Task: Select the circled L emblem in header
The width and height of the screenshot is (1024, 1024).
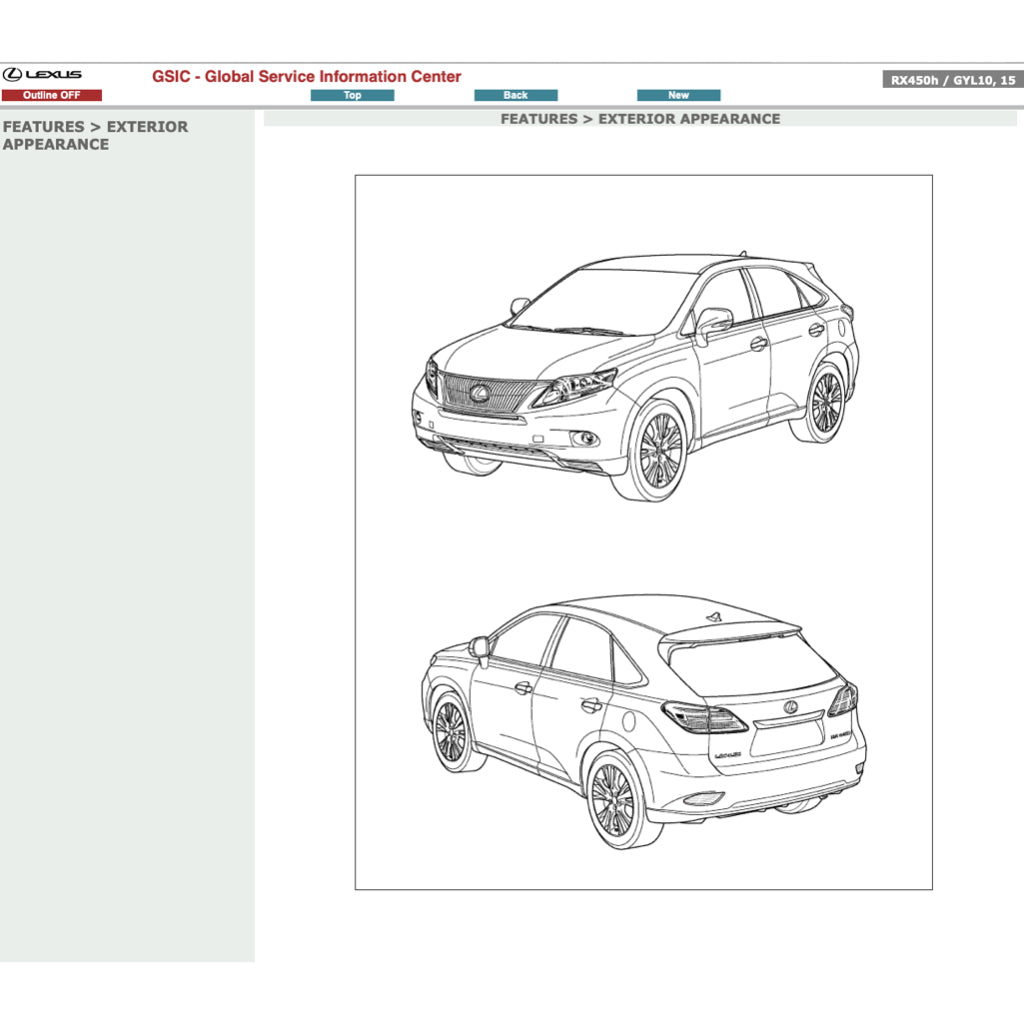Action: click(x=15, y=72)
